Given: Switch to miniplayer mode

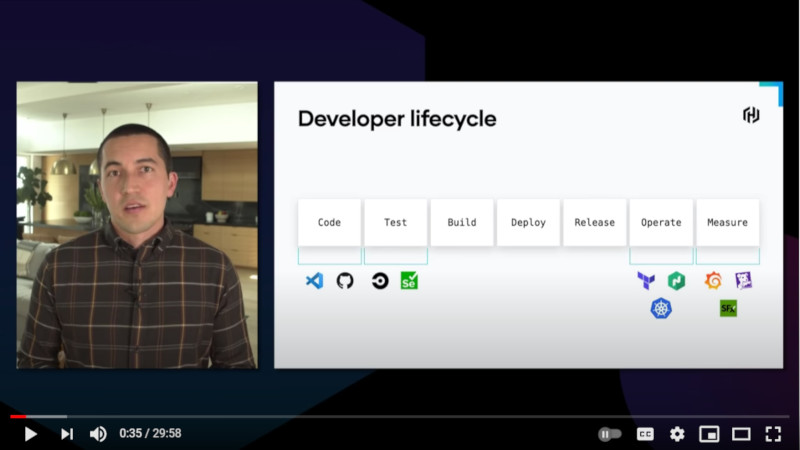Looking at the screenshot, I should tap(709, 434).
